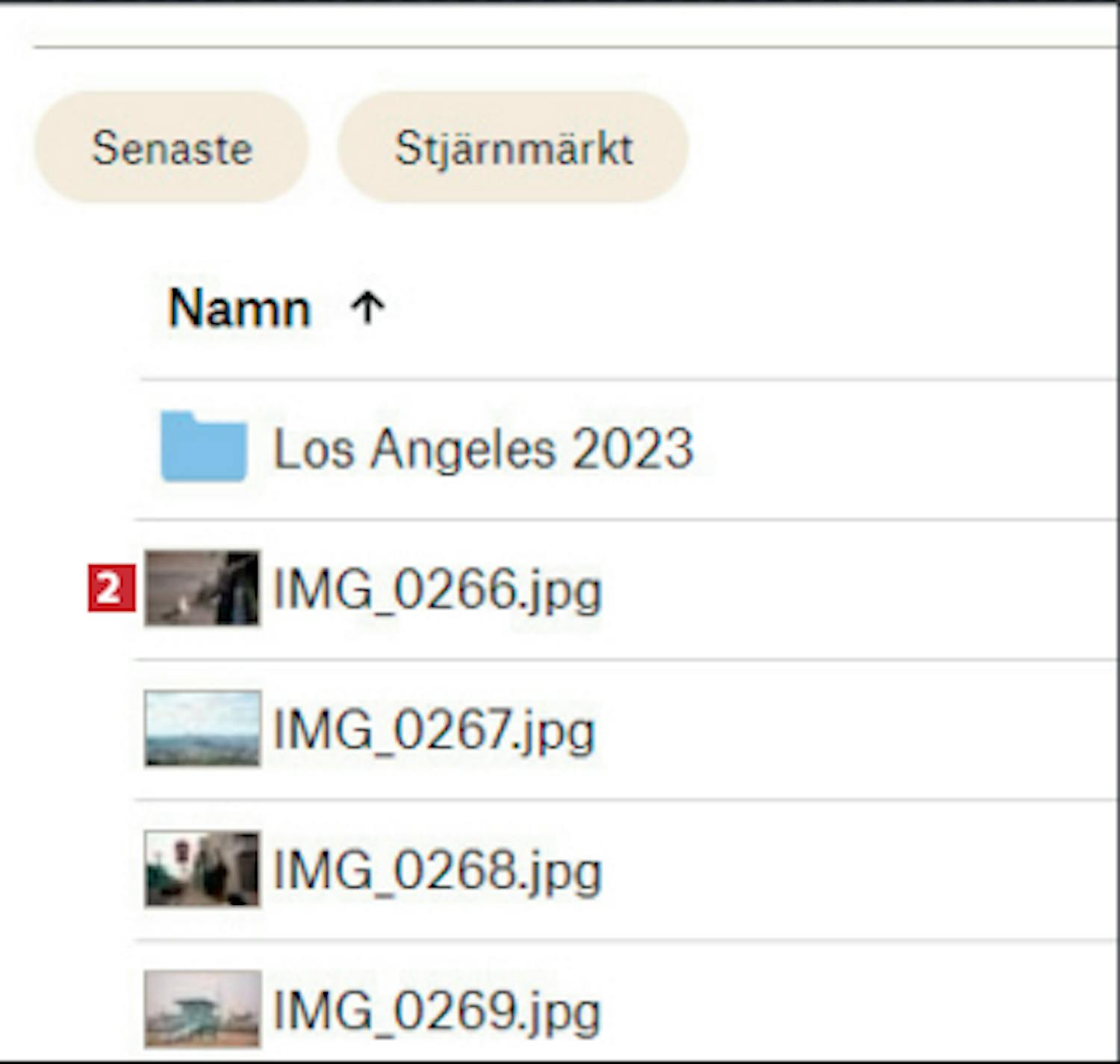Image resolution: width=1120 pixels, height=1064 pixels.
Task: Click the sort direction arrow beside Namn
Action: (367, 308)
